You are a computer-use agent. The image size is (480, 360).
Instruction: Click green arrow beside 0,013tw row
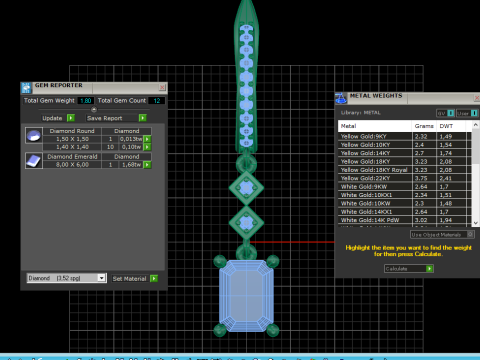click(x=147, y=139)
